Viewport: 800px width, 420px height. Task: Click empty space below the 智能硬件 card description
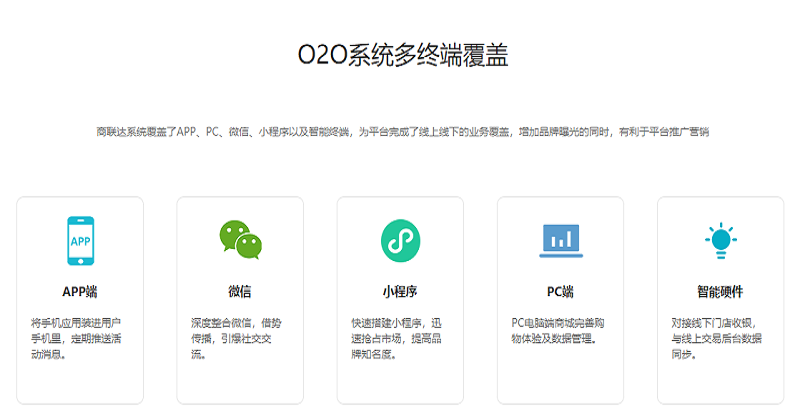[720, 382]
